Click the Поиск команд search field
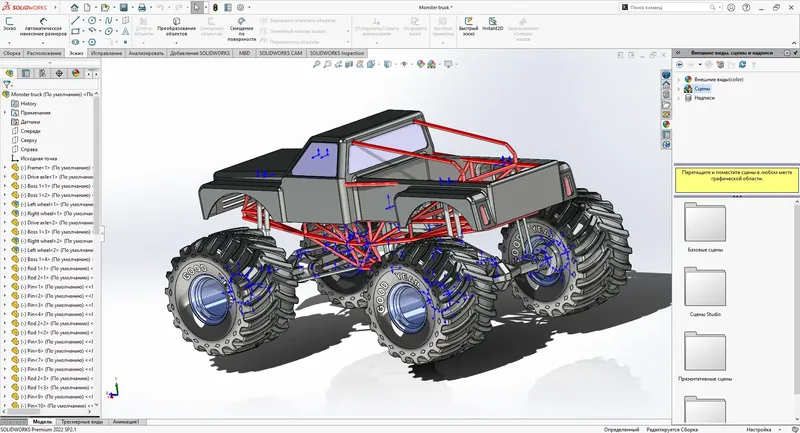Image resolution: width=800 pixels, height=433 pixels. [671, 7]
